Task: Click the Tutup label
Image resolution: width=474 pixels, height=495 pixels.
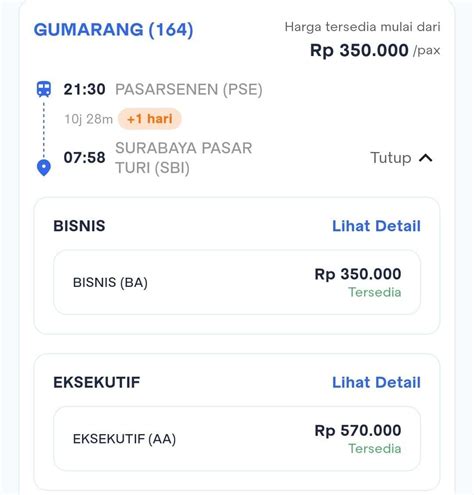Action: (x=391, y=158)
